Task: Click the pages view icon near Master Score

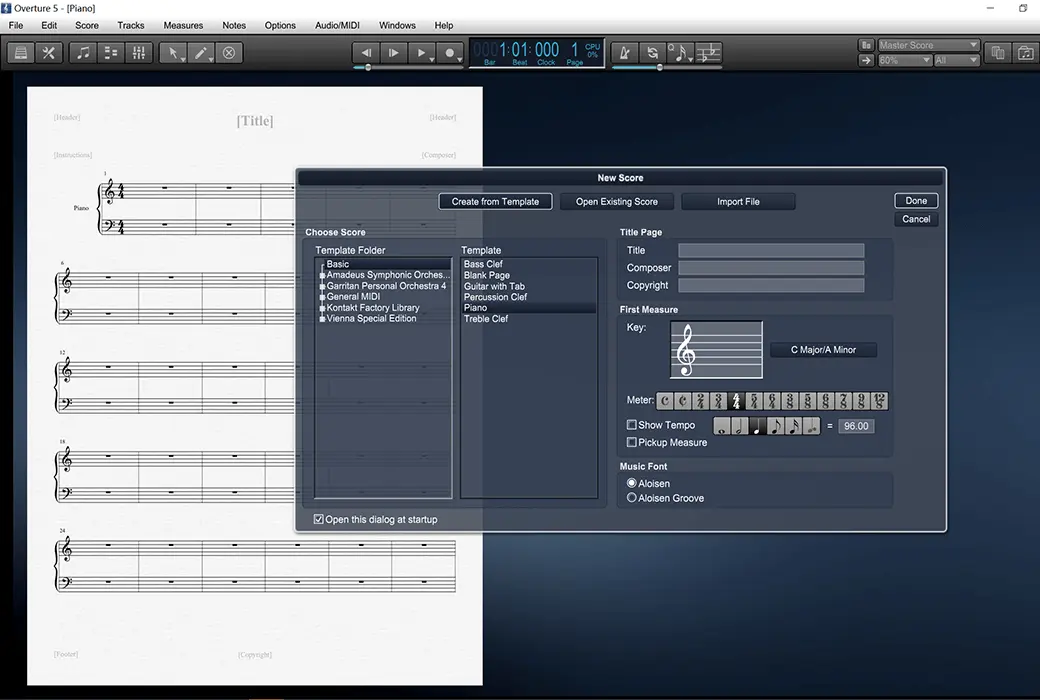Action: pos(998,53)
